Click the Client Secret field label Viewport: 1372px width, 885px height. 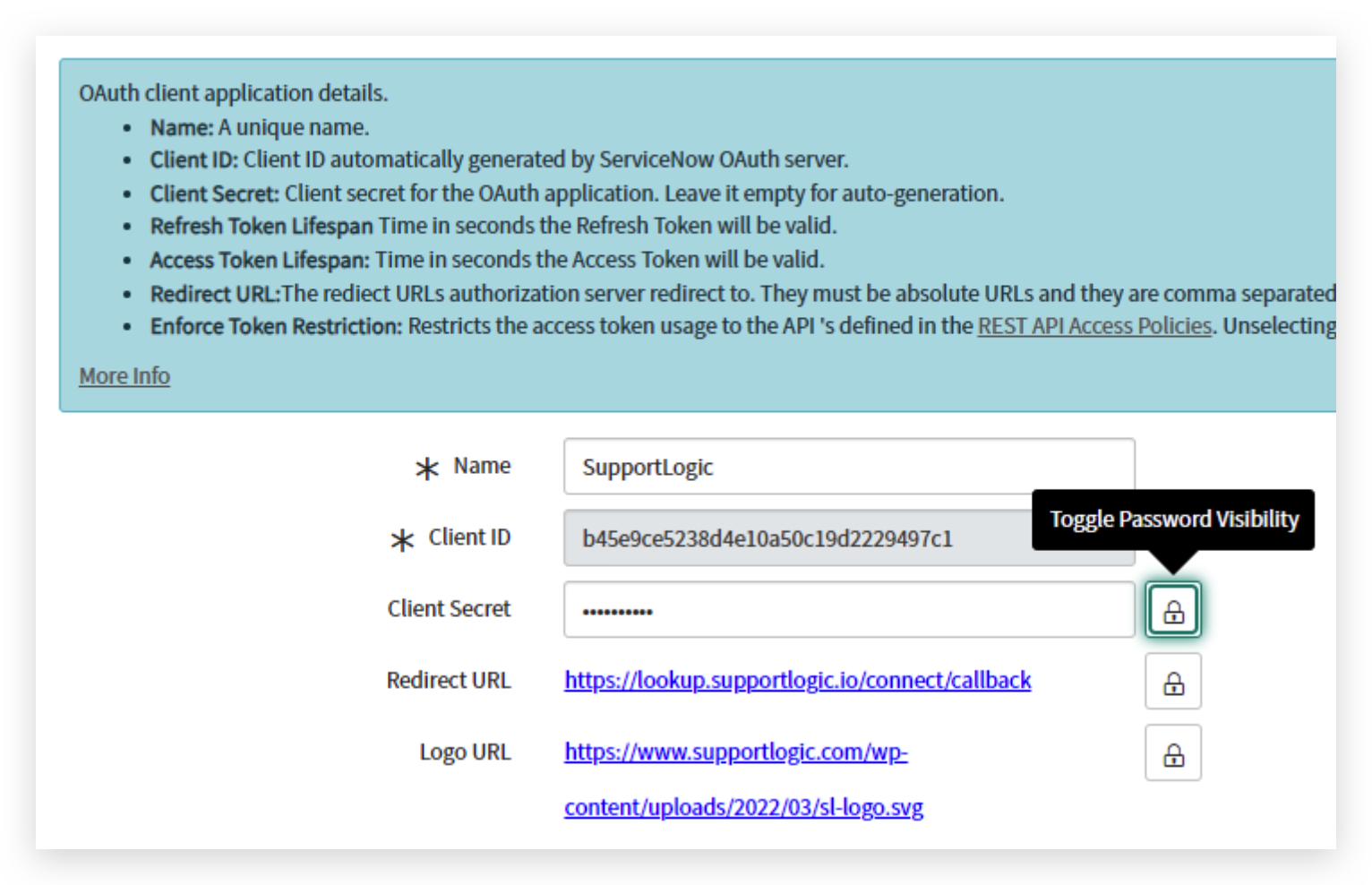[x=449, y=609]
